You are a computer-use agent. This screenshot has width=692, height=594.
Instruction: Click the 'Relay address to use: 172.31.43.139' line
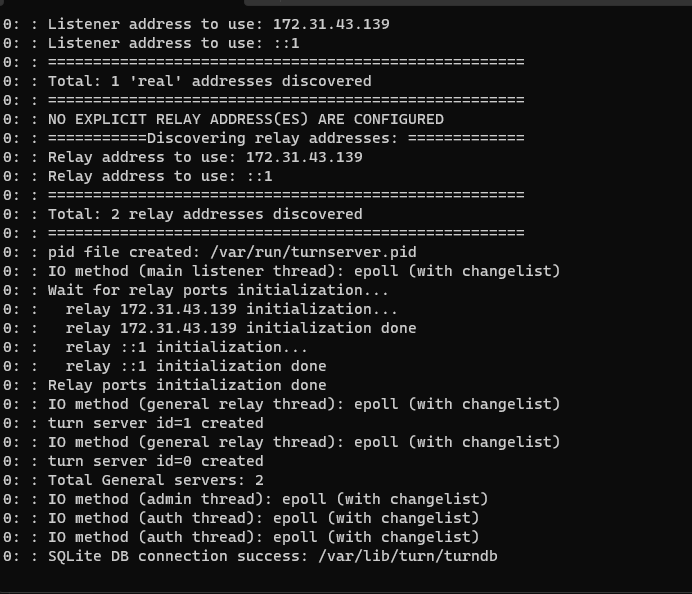tap(205, 157)
